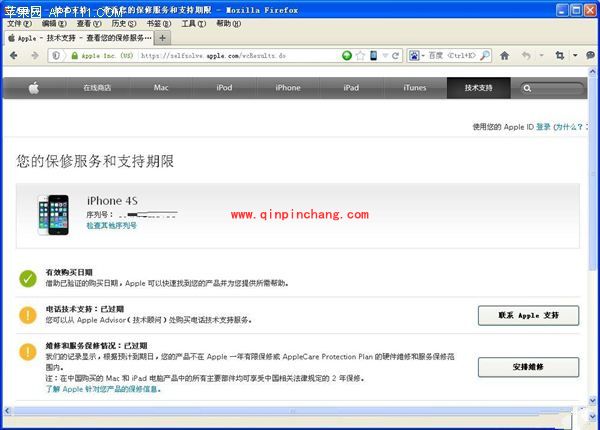This screenshot has height=430, width=600.
Task: Click the site identity globe icon
Action: pyautogui.click(x=56, y=56)
